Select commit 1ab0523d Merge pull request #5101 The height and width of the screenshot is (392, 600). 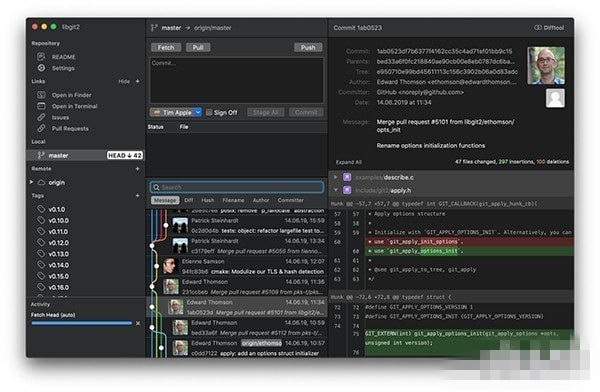(x=236, y=307)
